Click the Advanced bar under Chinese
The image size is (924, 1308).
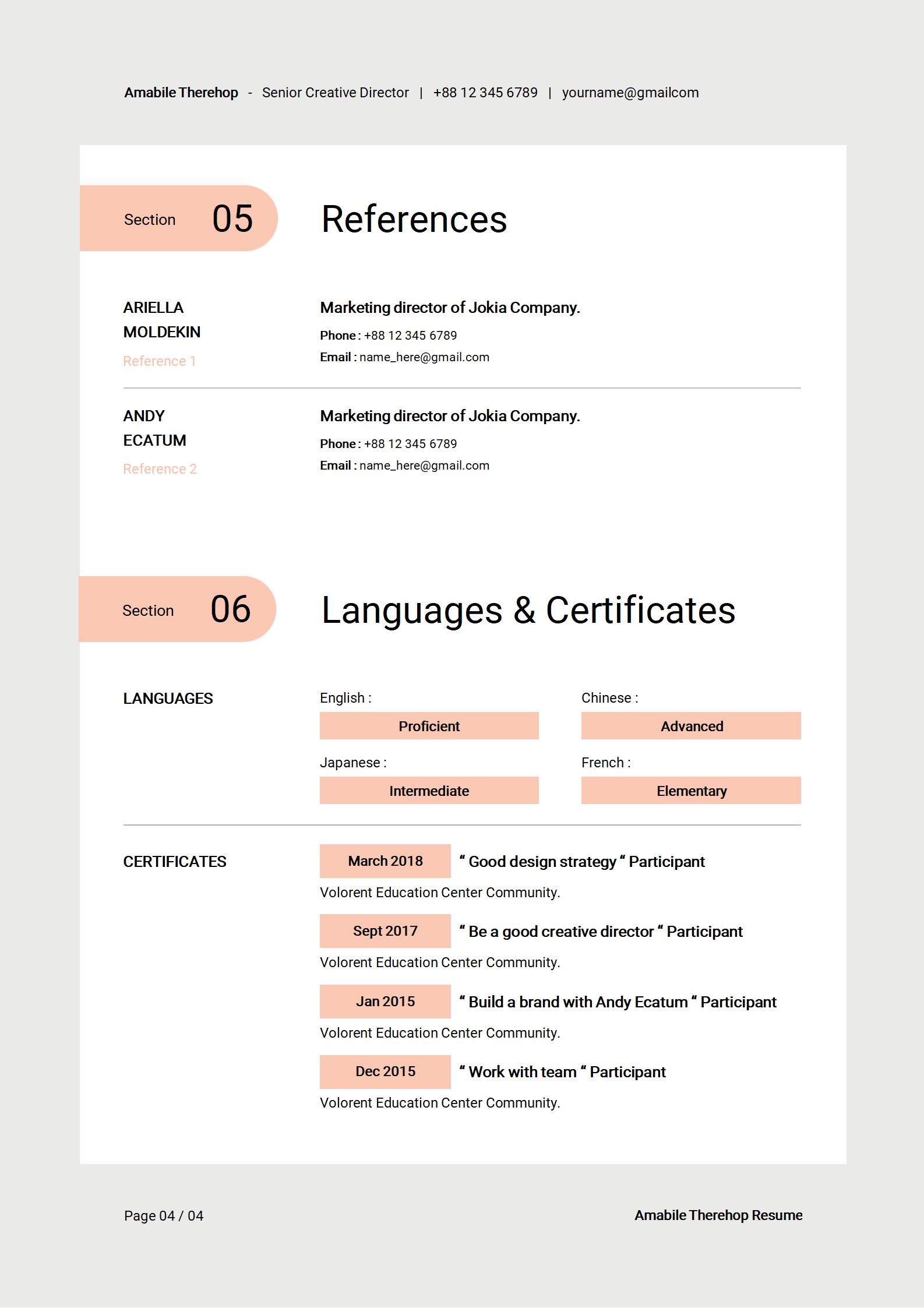[x=691, y=726]
